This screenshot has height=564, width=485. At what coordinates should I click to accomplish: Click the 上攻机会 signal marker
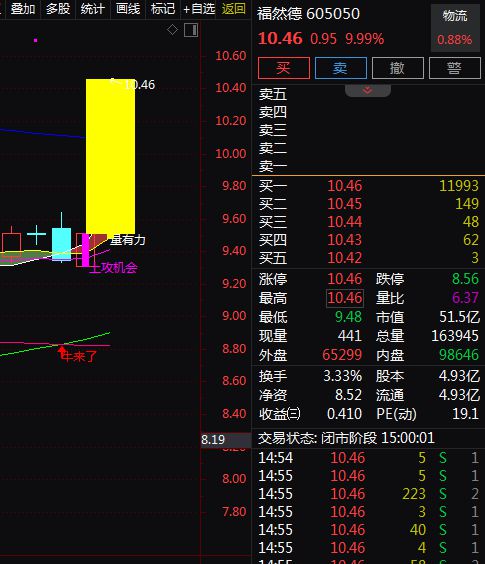(113, 268)
